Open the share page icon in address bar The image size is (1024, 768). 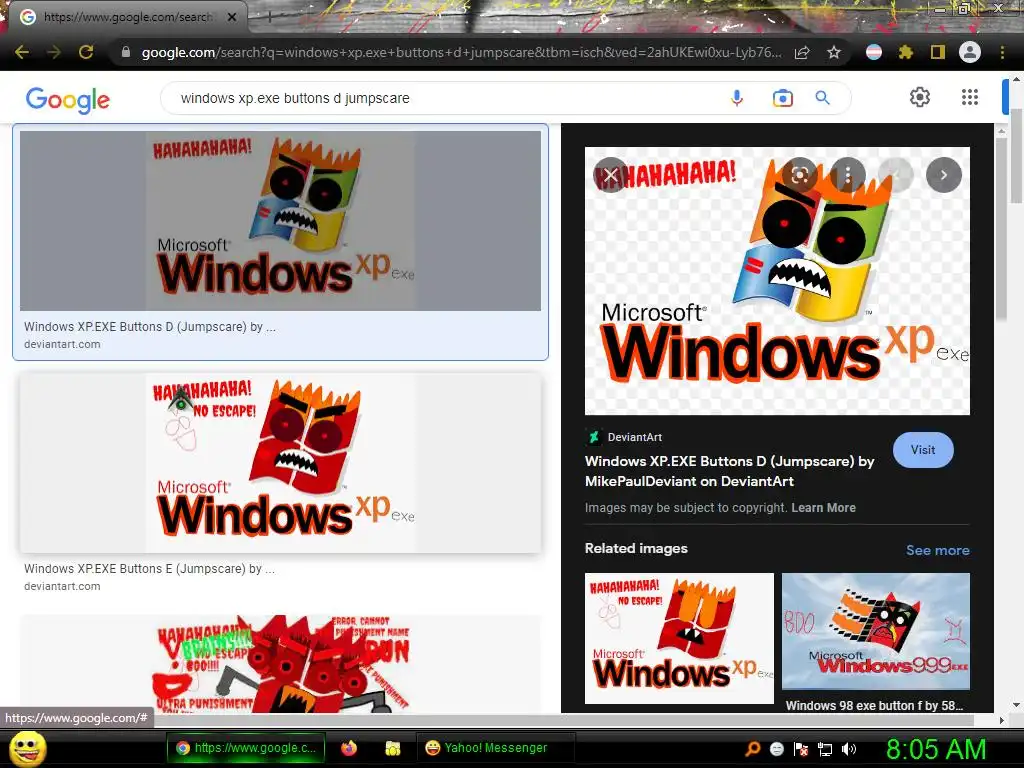coord(802,52)
